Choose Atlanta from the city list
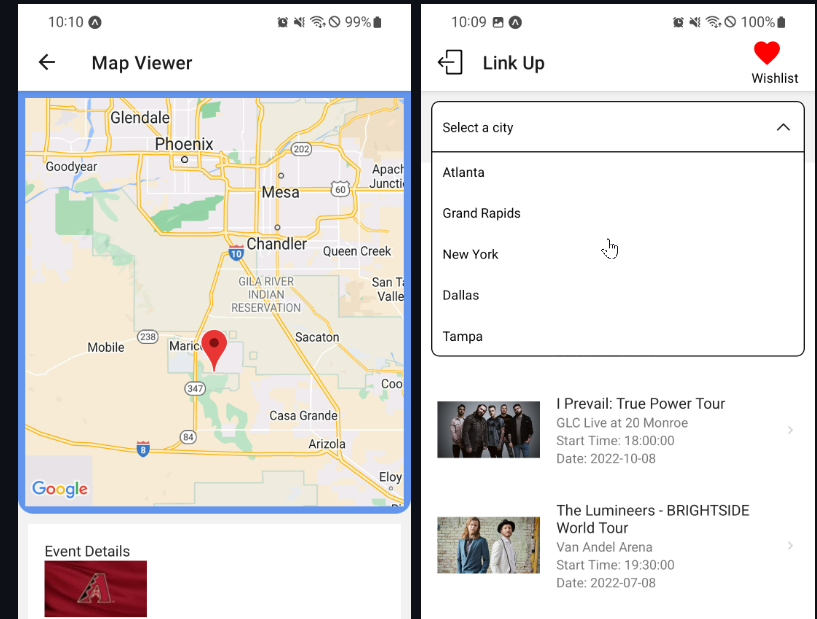Screen dimensions: 817x619 click(x=618, y=172)
